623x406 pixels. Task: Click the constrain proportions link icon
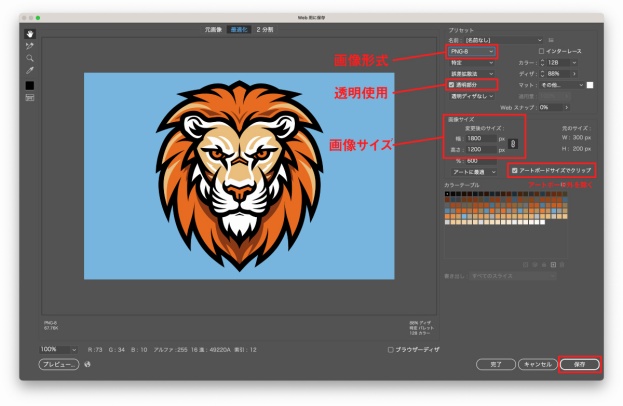[x=513, y=144]
